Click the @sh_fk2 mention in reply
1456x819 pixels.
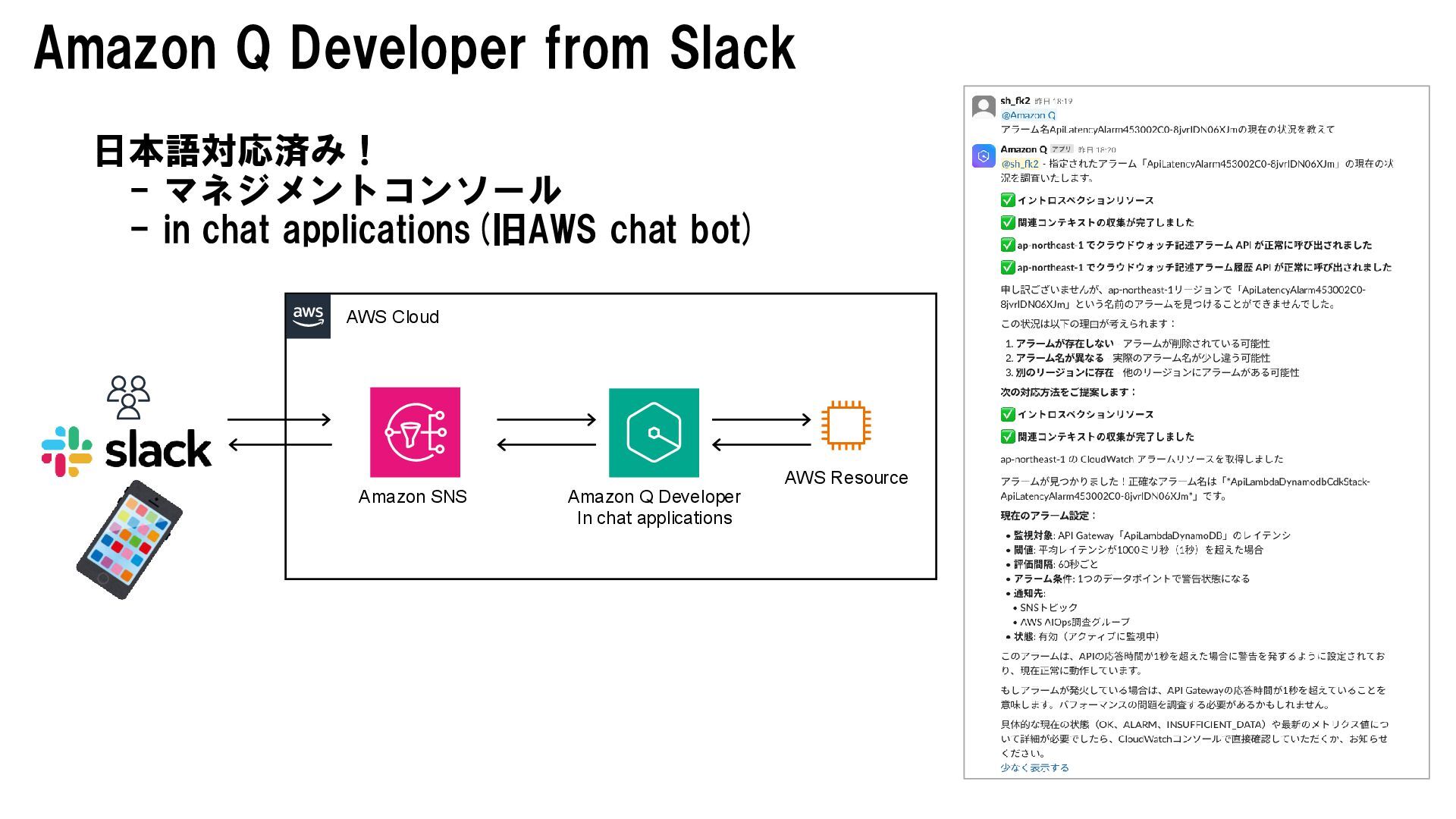tap(1019, 164)
